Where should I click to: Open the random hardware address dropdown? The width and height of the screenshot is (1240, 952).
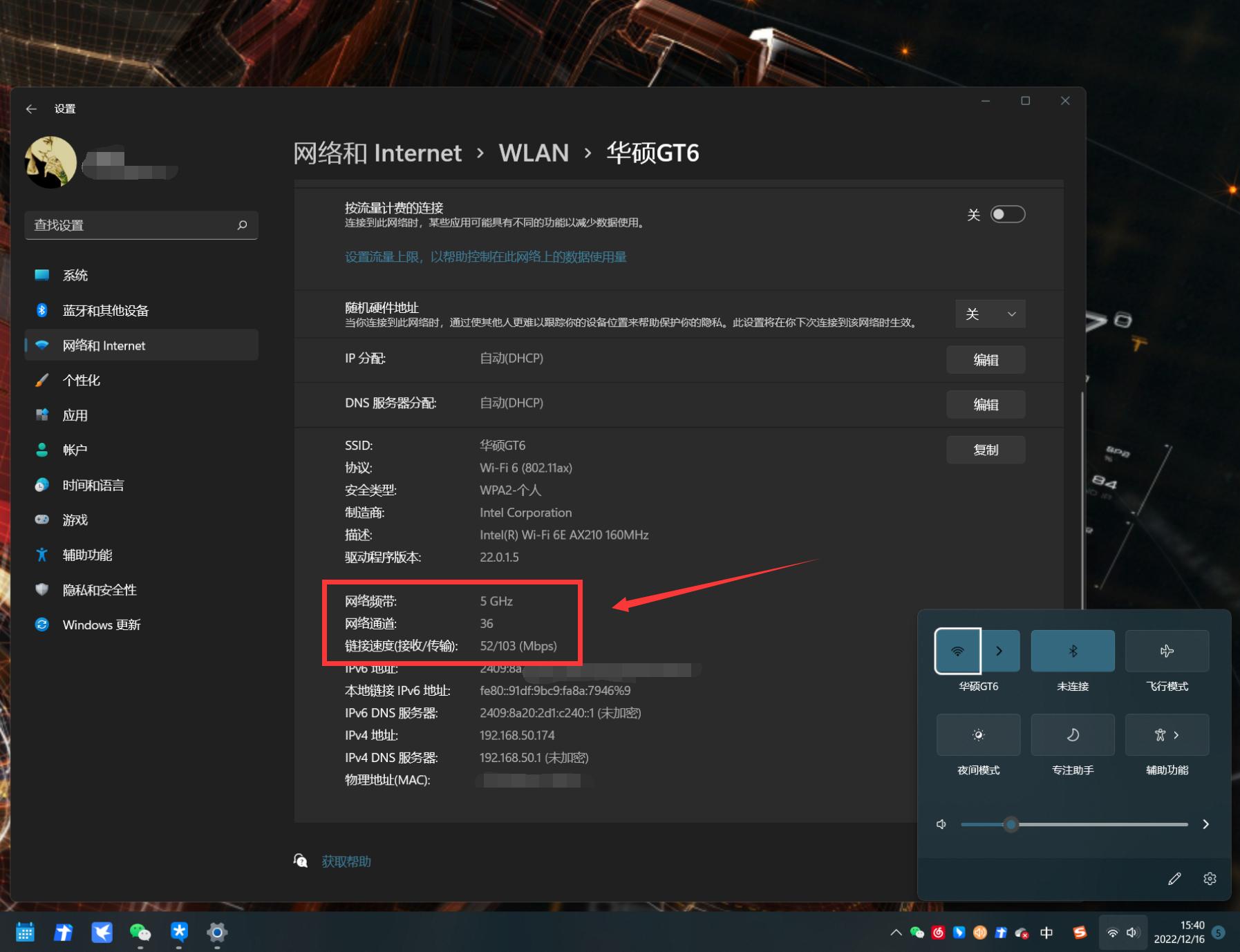click(990, 314)
